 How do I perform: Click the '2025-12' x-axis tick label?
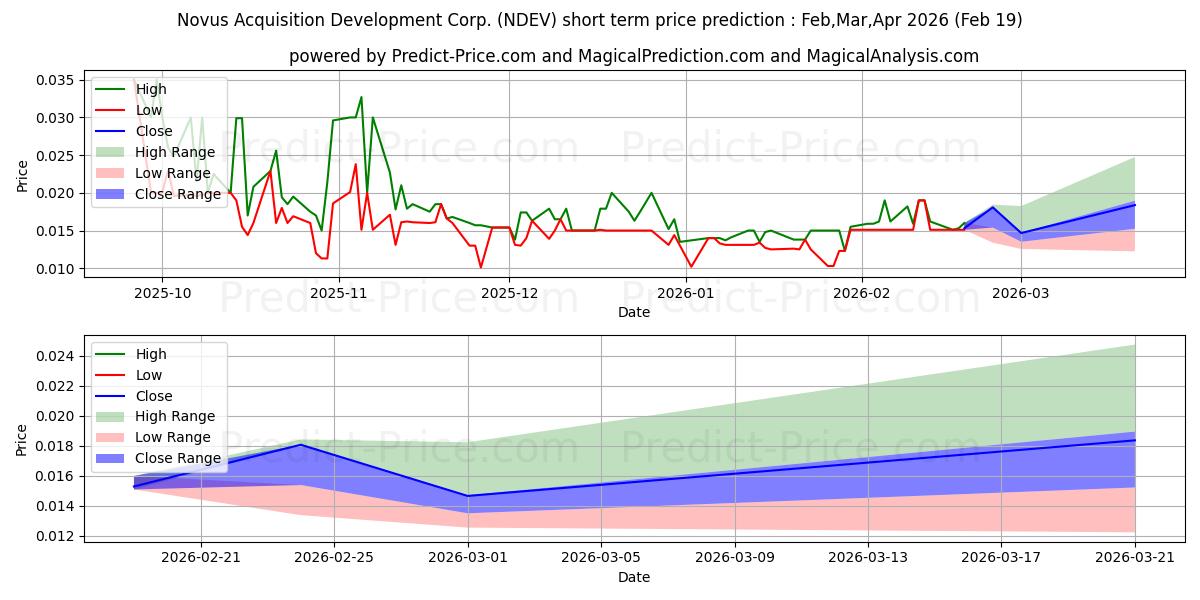tap(510, 293)
